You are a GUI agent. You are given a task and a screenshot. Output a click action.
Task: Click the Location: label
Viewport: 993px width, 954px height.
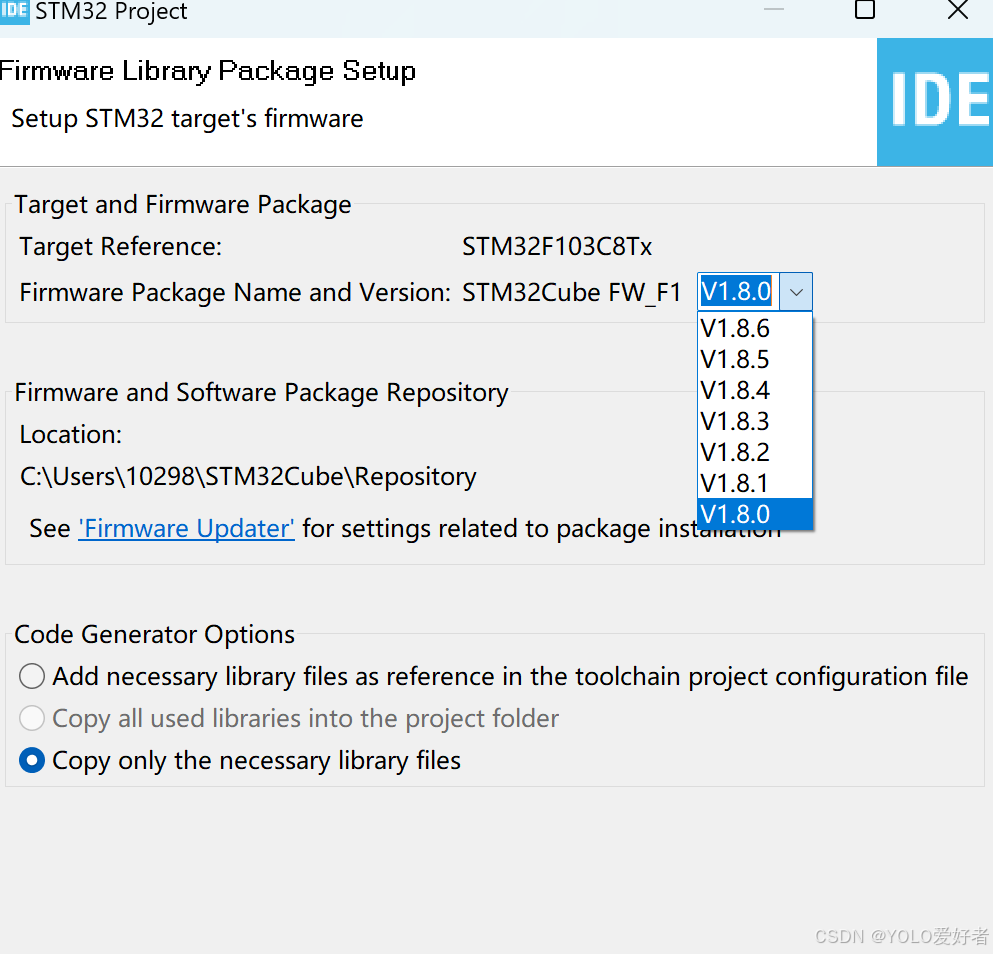tap(70, 435)
